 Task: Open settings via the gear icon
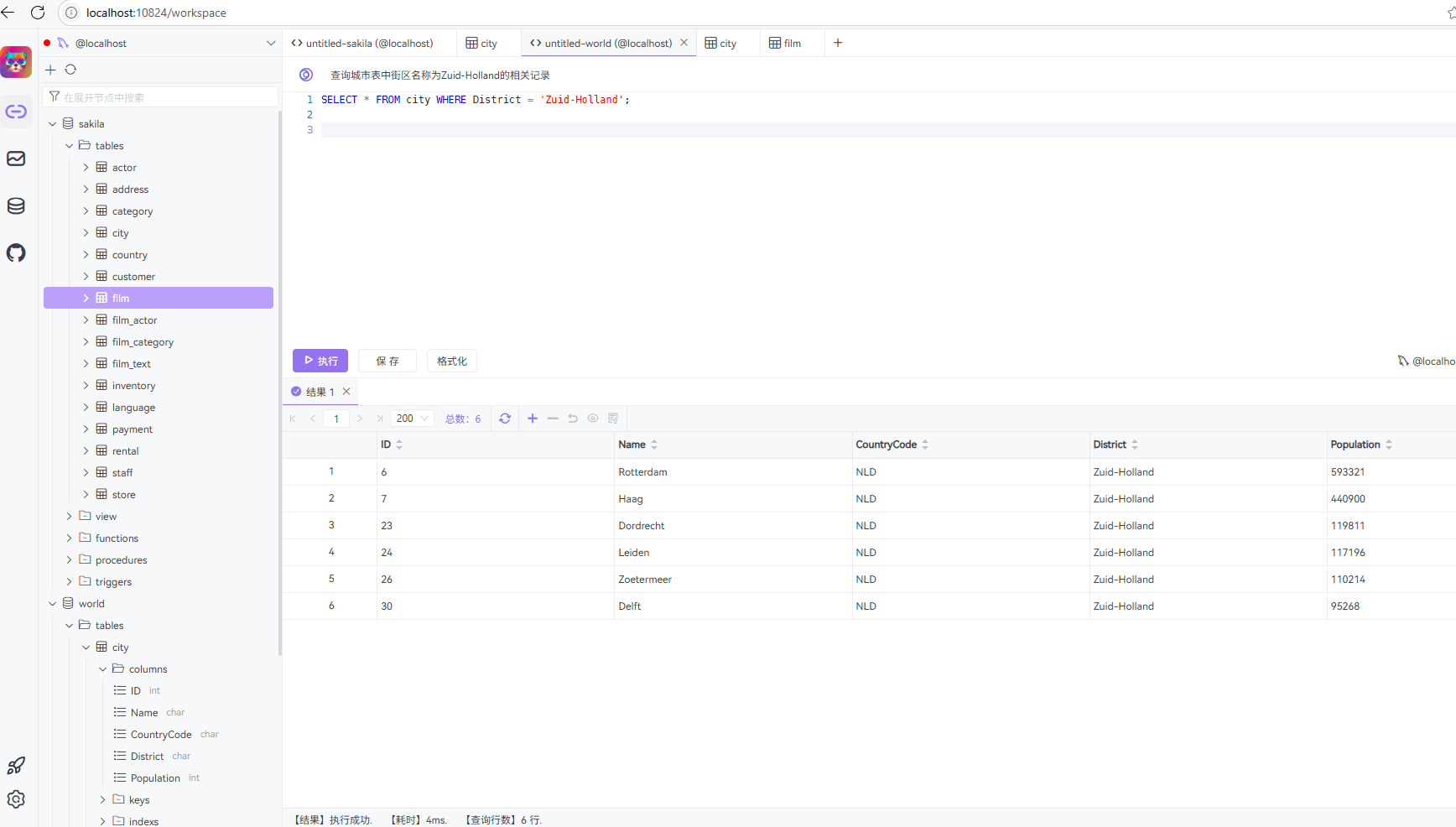coord(16,799)
